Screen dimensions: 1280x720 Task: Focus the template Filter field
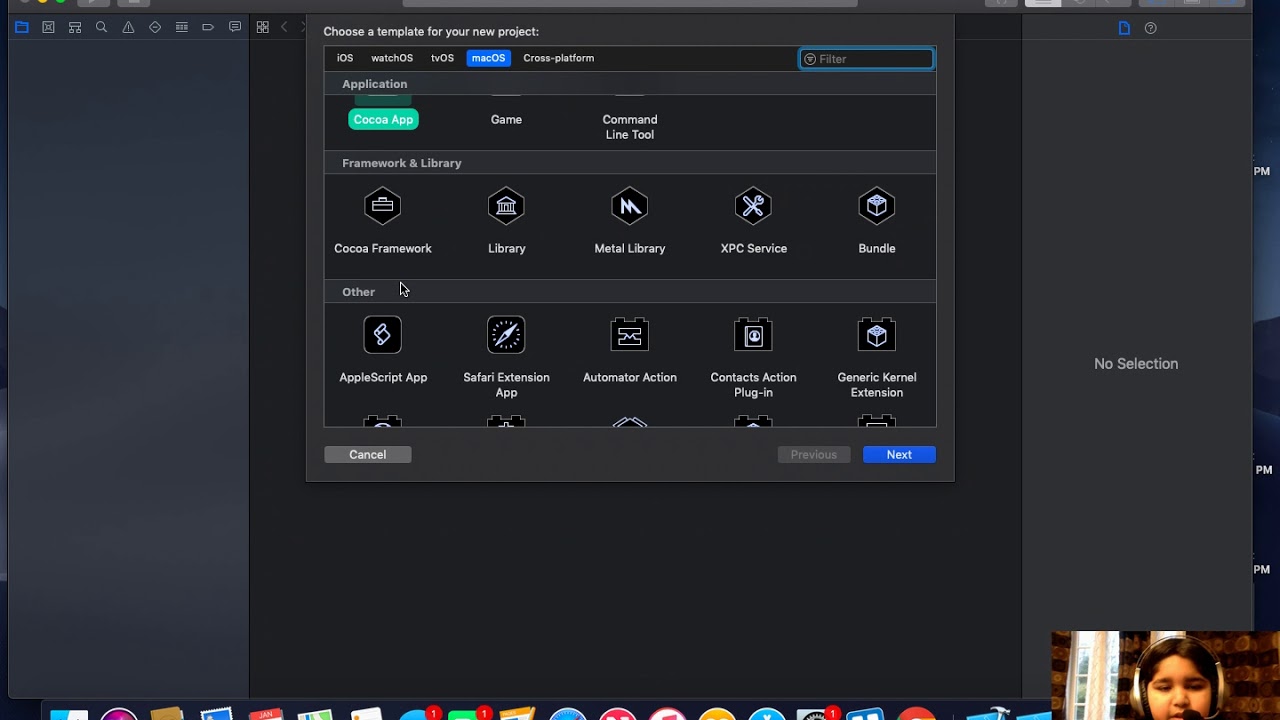point(867,59)
